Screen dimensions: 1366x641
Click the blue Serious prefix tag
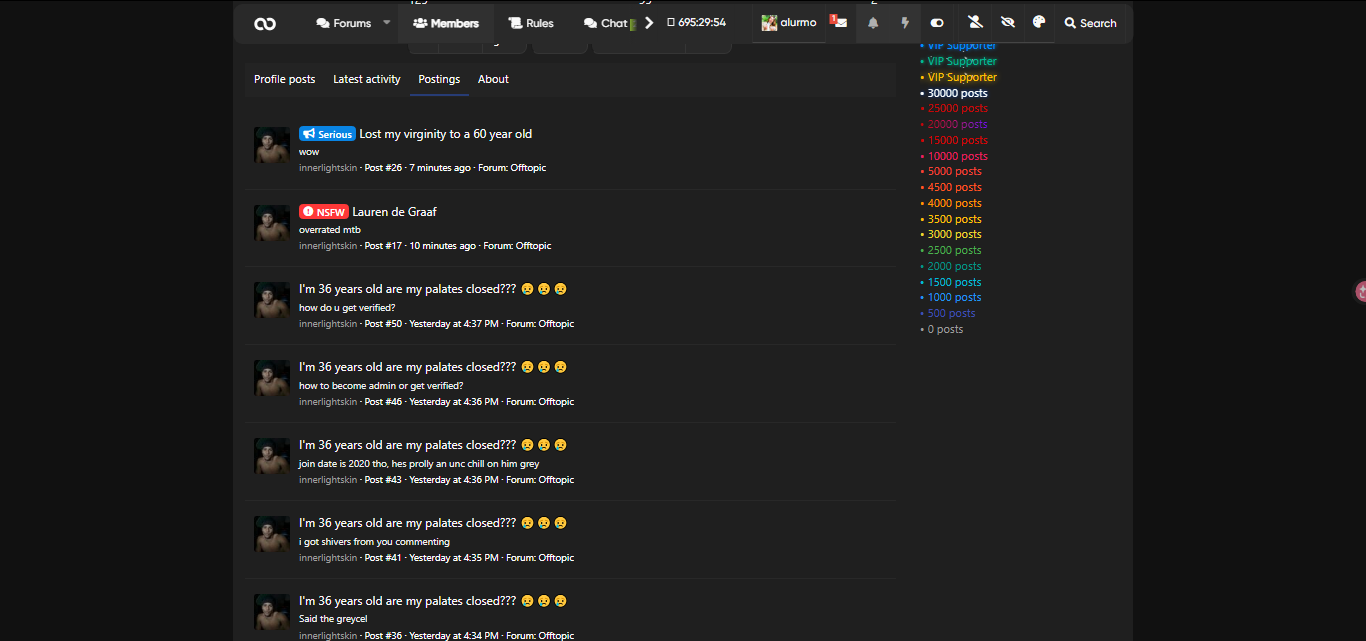click(327, 134)
